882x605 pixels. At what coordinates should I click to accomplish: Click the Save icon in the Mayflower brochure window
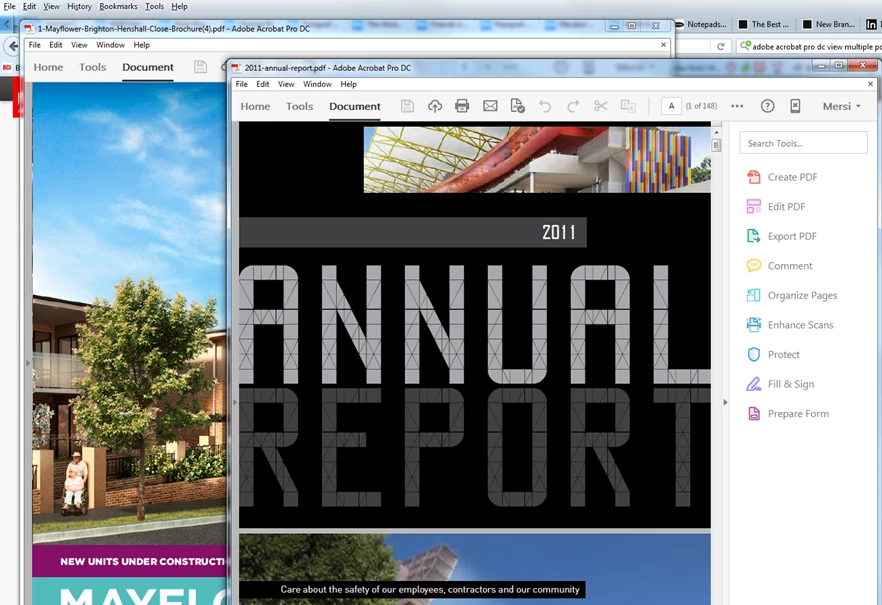(200, 67)
